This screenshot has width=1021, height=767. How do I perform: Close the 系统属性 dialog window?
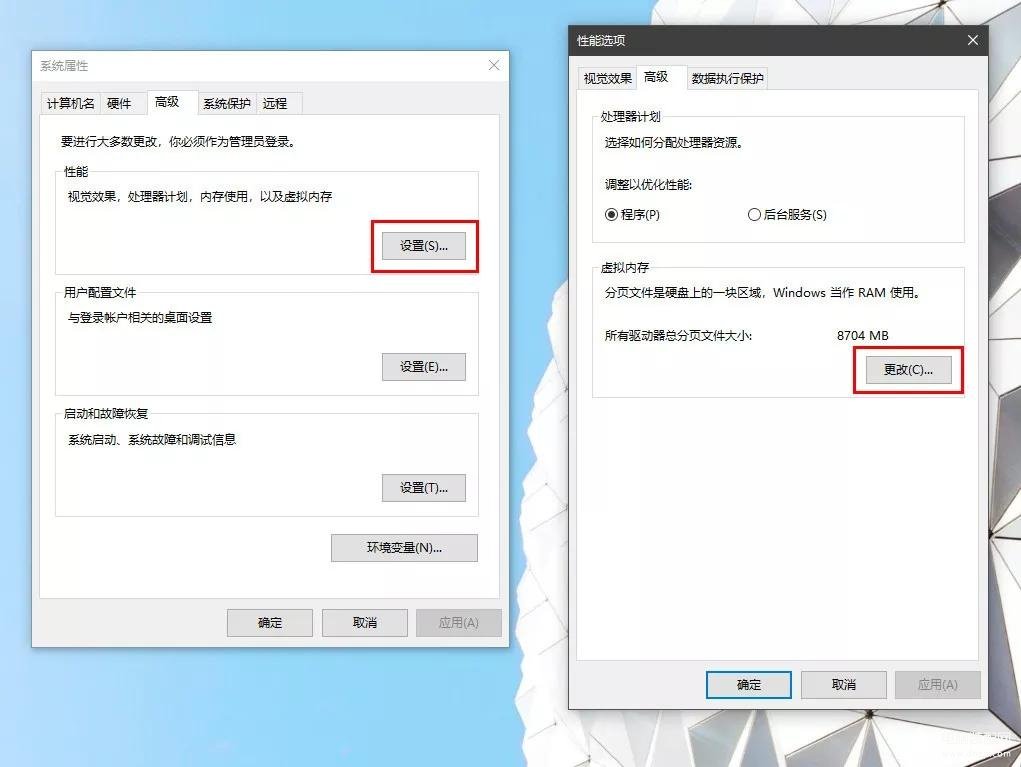494,65
